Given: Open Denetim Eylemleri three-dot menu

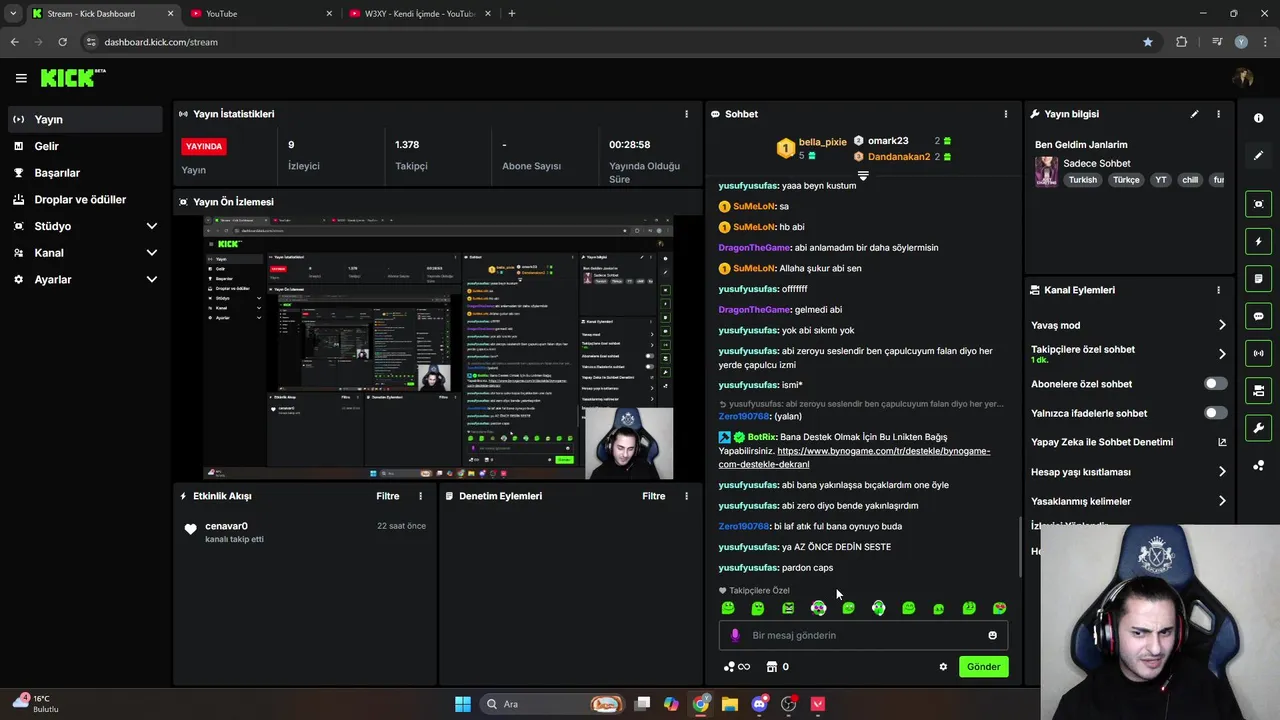Looking at the screenshot, I should [686, 496].
